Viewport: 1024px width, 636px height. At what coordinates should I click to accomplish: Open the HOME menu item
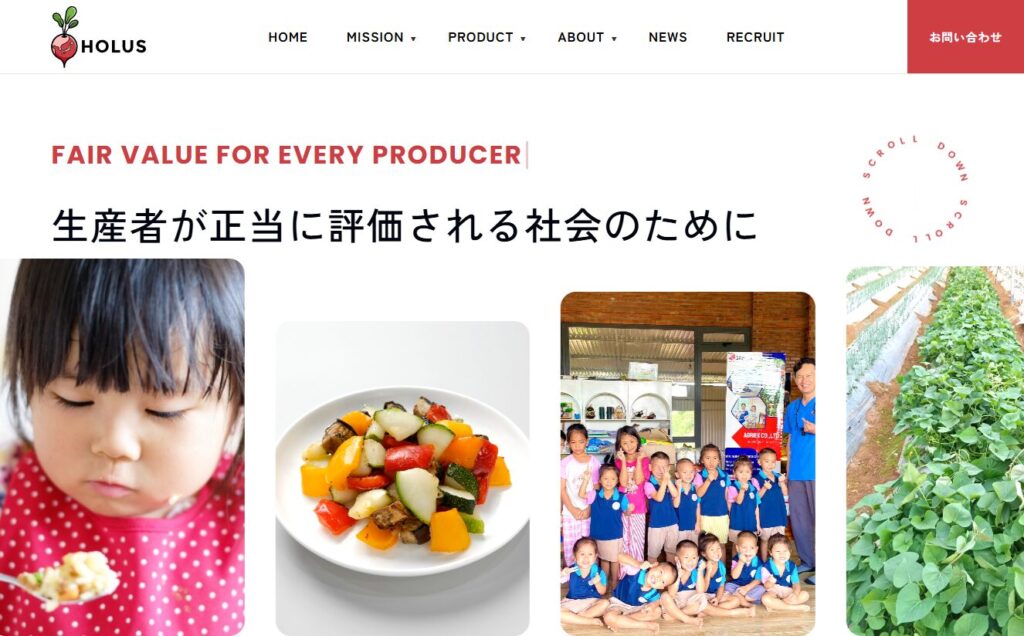click(287, 37)
